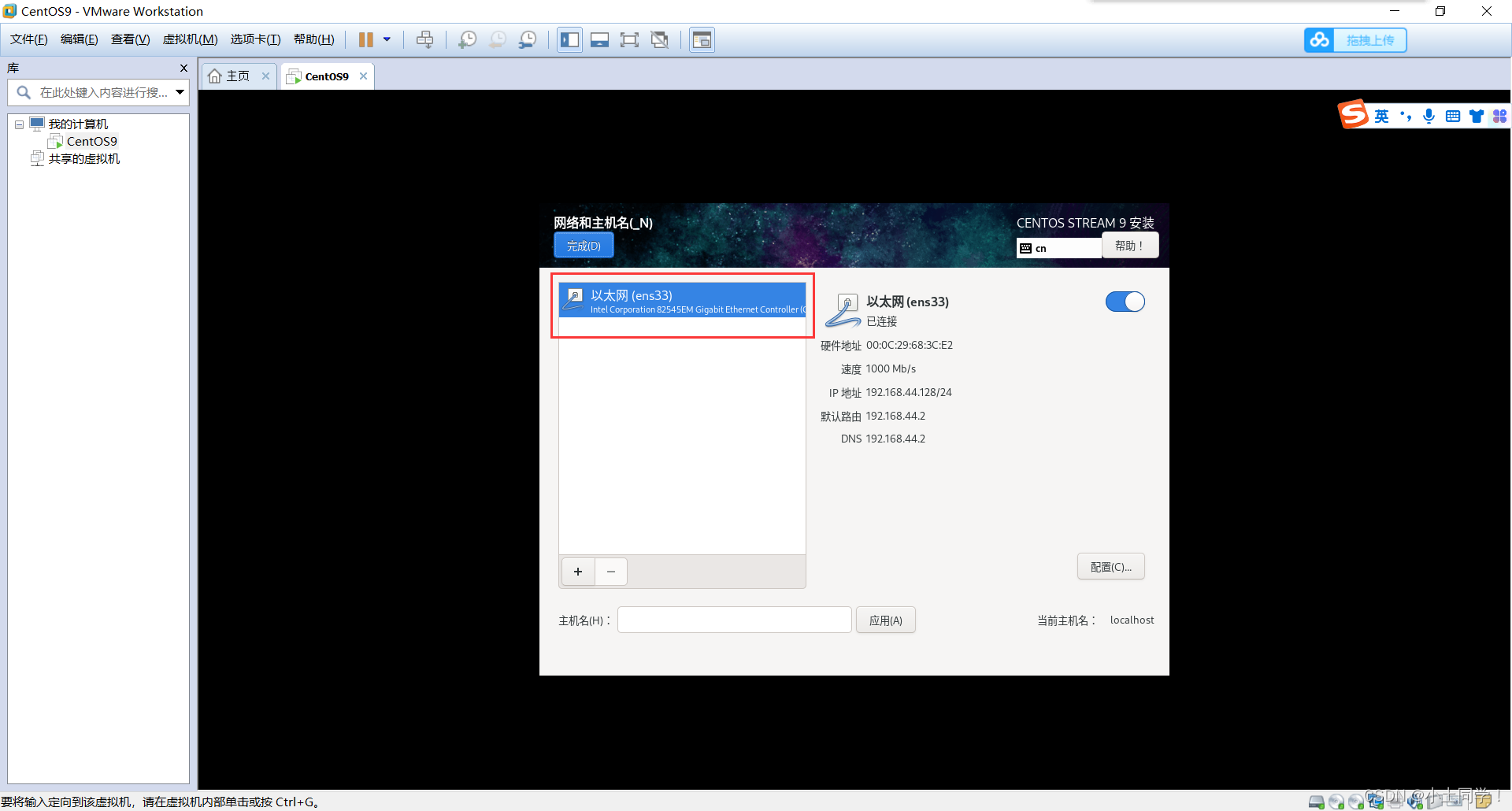Click the Send Ctrl+Alt+Del toolbar icon

point(424,40)
